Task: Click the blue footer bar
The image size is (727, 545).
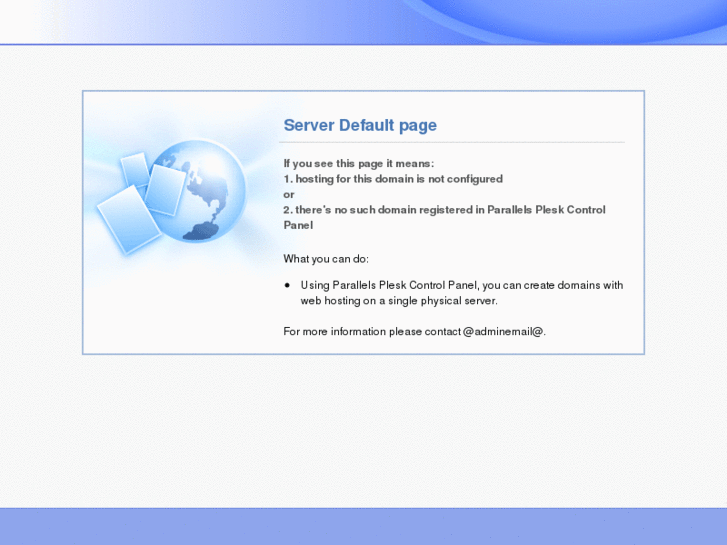Action: point(364,526)
